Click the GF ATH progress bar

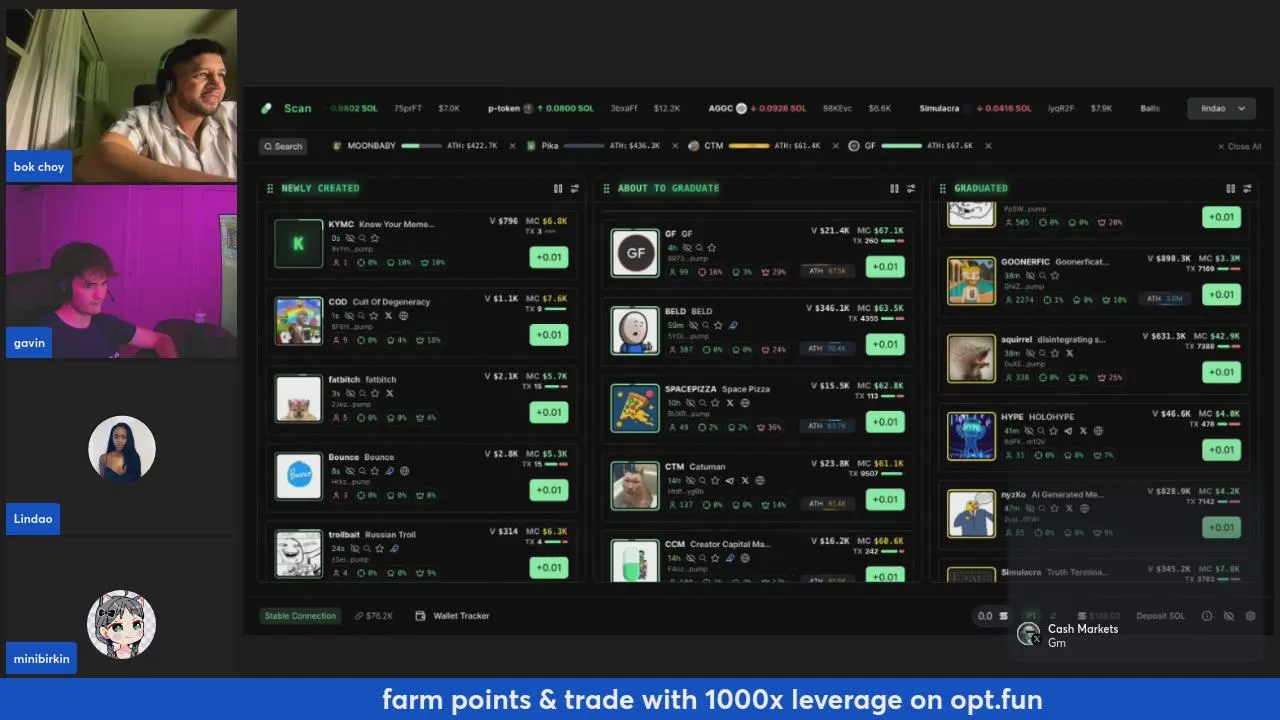tap(827, 271)
